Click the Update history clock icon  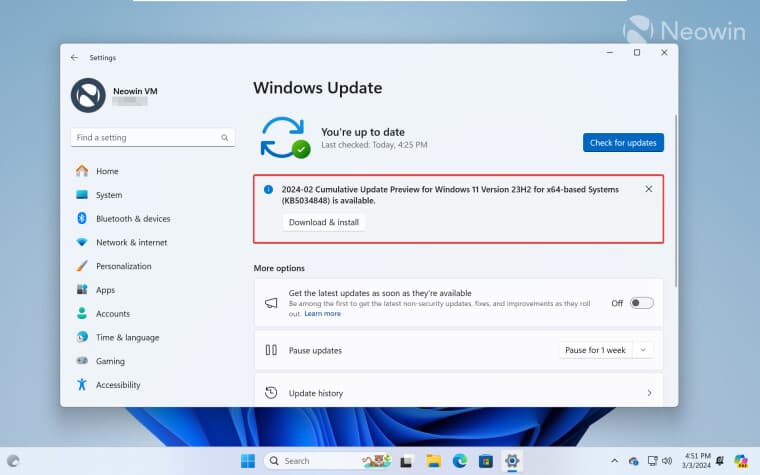coord(271,393)
